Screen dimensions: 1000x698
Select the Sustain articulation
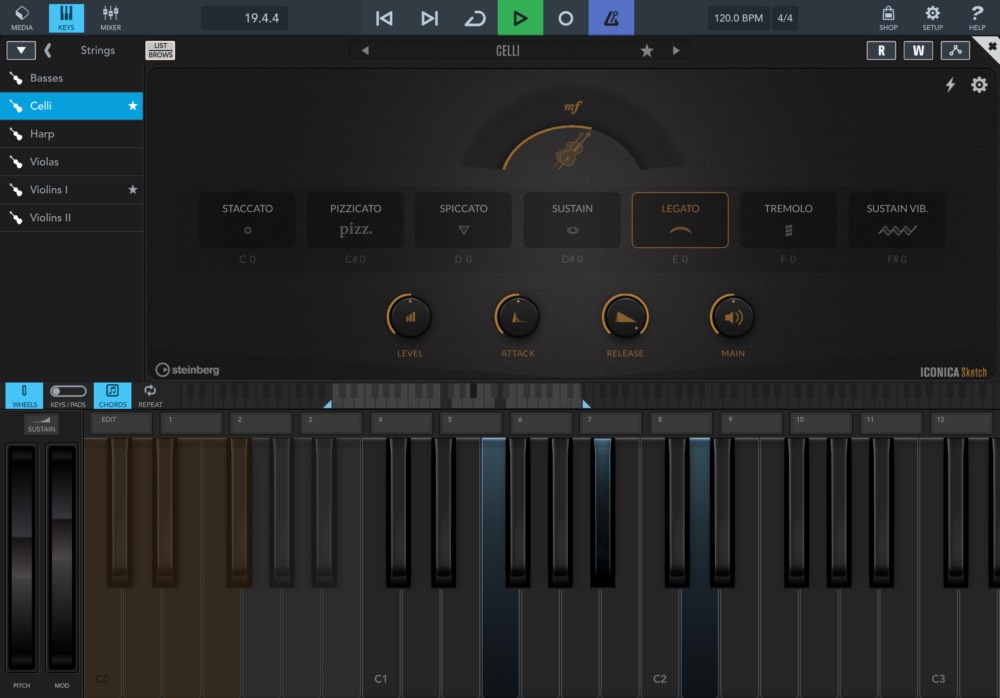[572, 220]
